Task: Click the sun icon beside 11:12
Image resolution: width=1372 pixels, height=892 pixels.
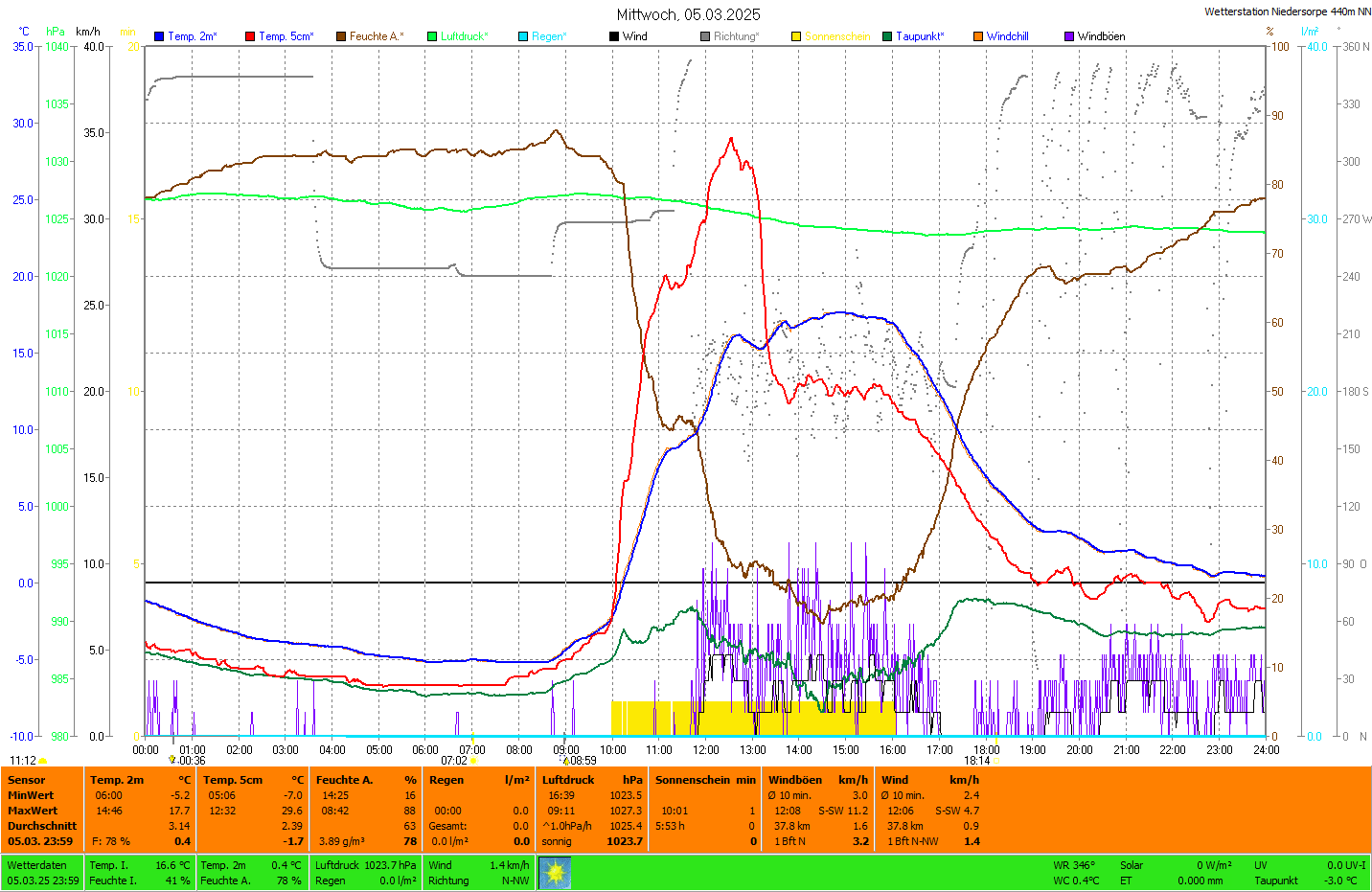Action: pos(43,761)
